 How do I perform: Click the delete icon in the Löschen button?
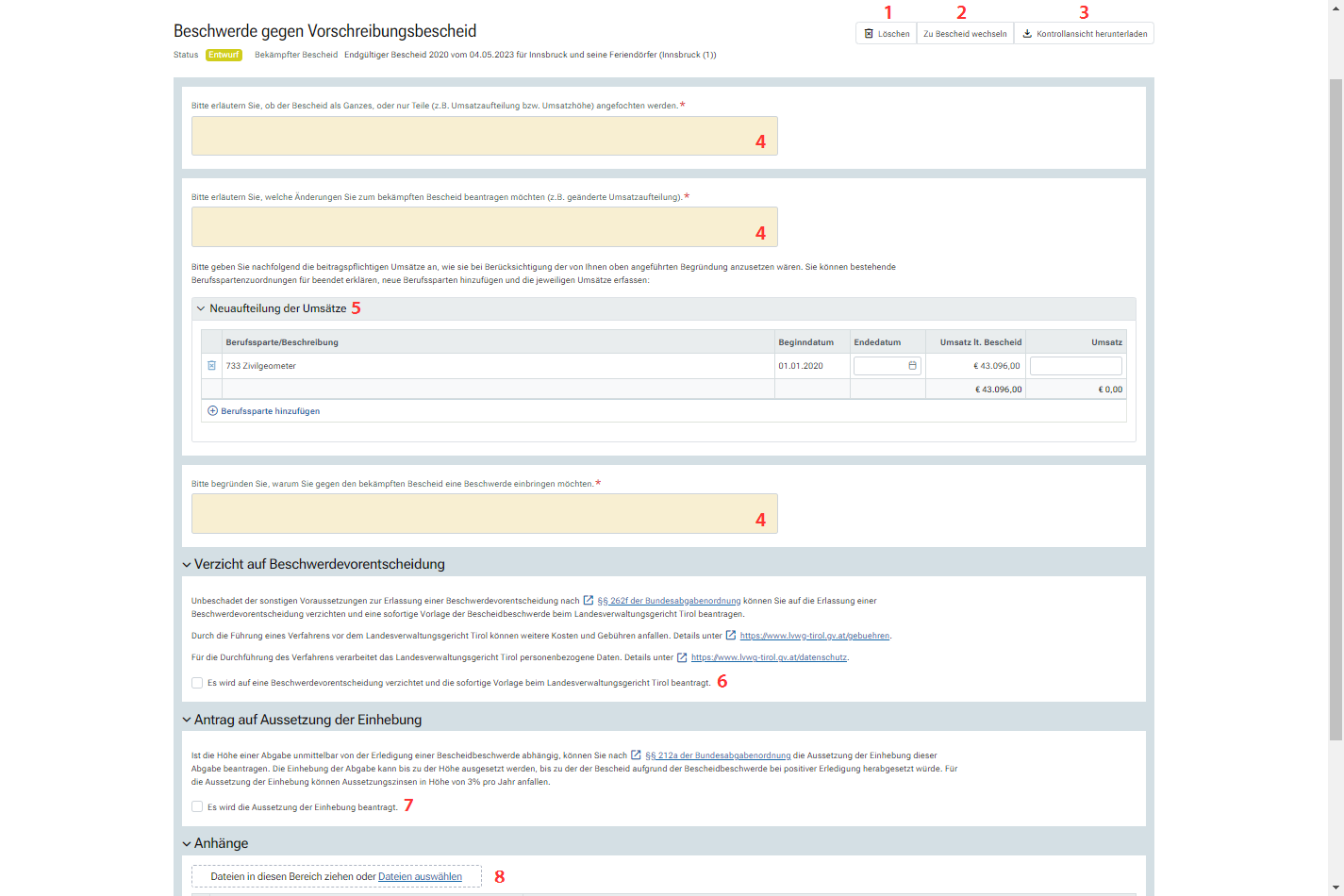tap(869, 34)
